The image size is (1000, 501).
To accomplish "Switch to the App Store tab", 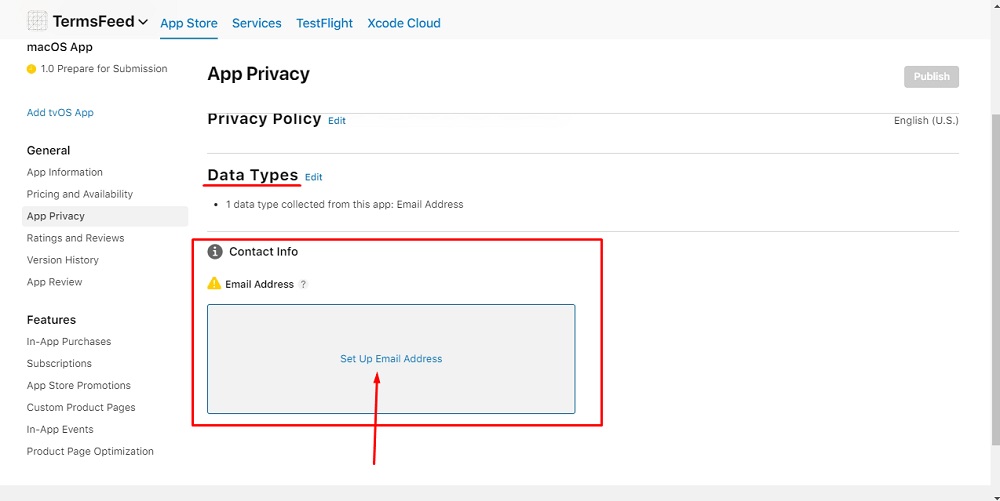I will tap(189, 24).
